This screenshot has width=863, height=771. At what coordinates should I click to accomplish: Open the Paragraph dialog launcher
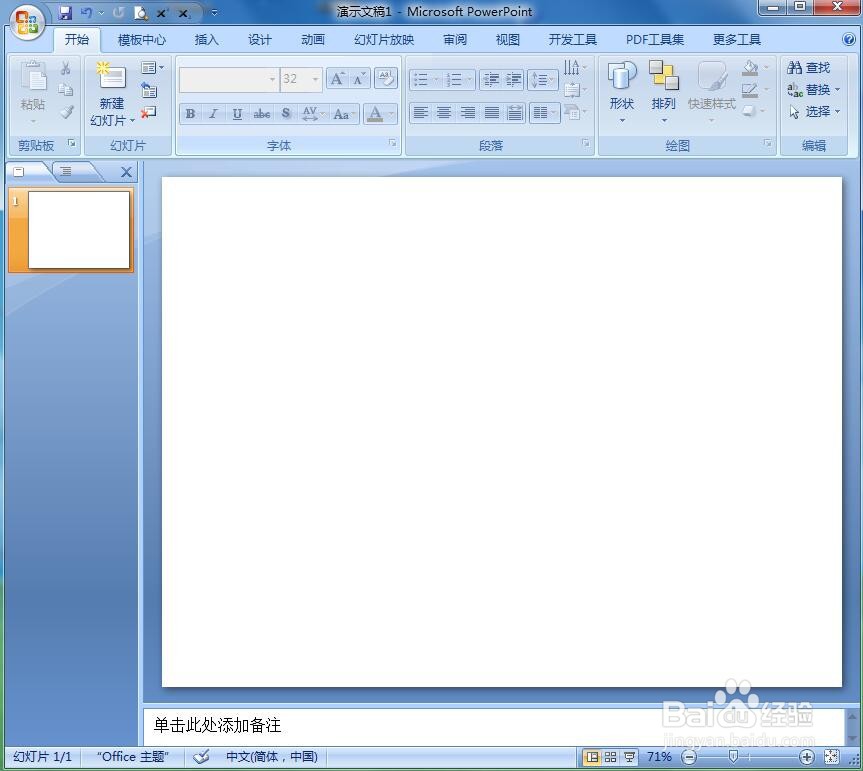[x=586, y=143]
